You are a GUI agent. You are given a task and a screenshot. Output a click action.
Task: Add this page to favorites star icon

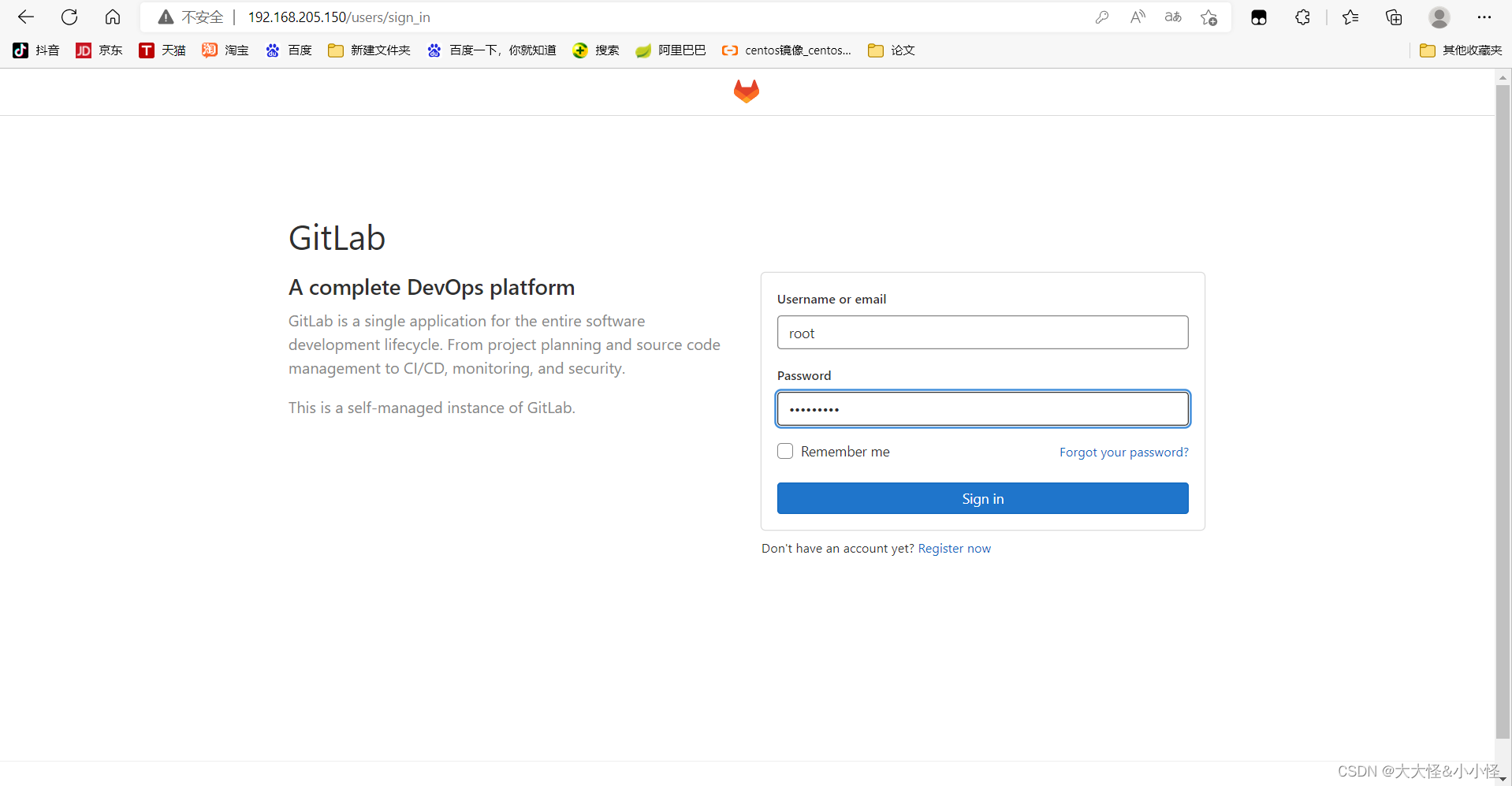coord(1208,17)
